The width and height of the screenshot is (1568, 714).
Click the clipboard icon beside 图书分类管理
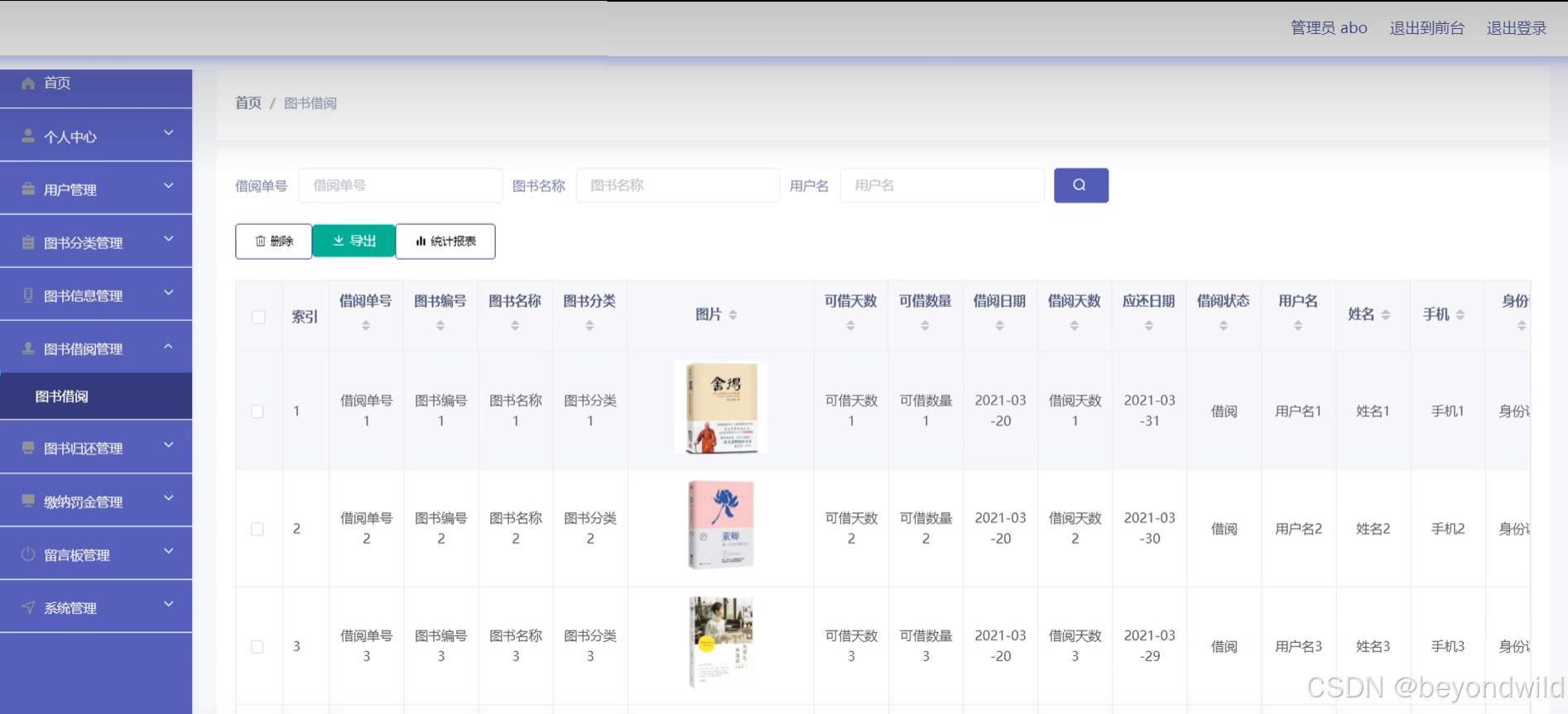[28, 242]
